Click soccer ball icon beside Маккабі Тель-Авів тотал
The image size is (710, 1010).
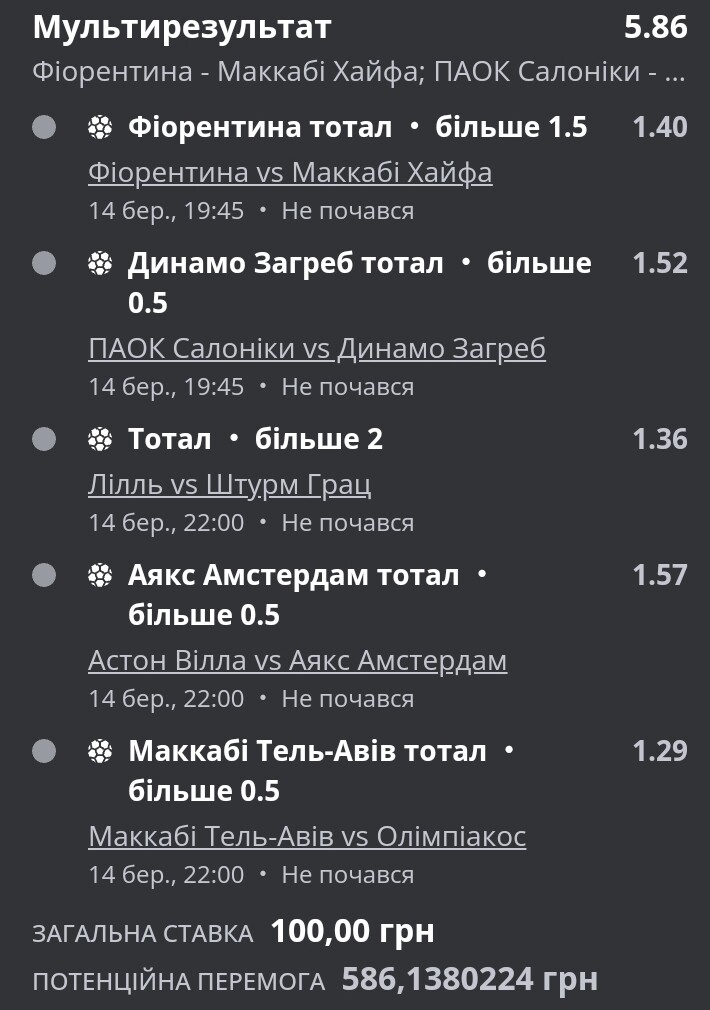coord(100,751)
